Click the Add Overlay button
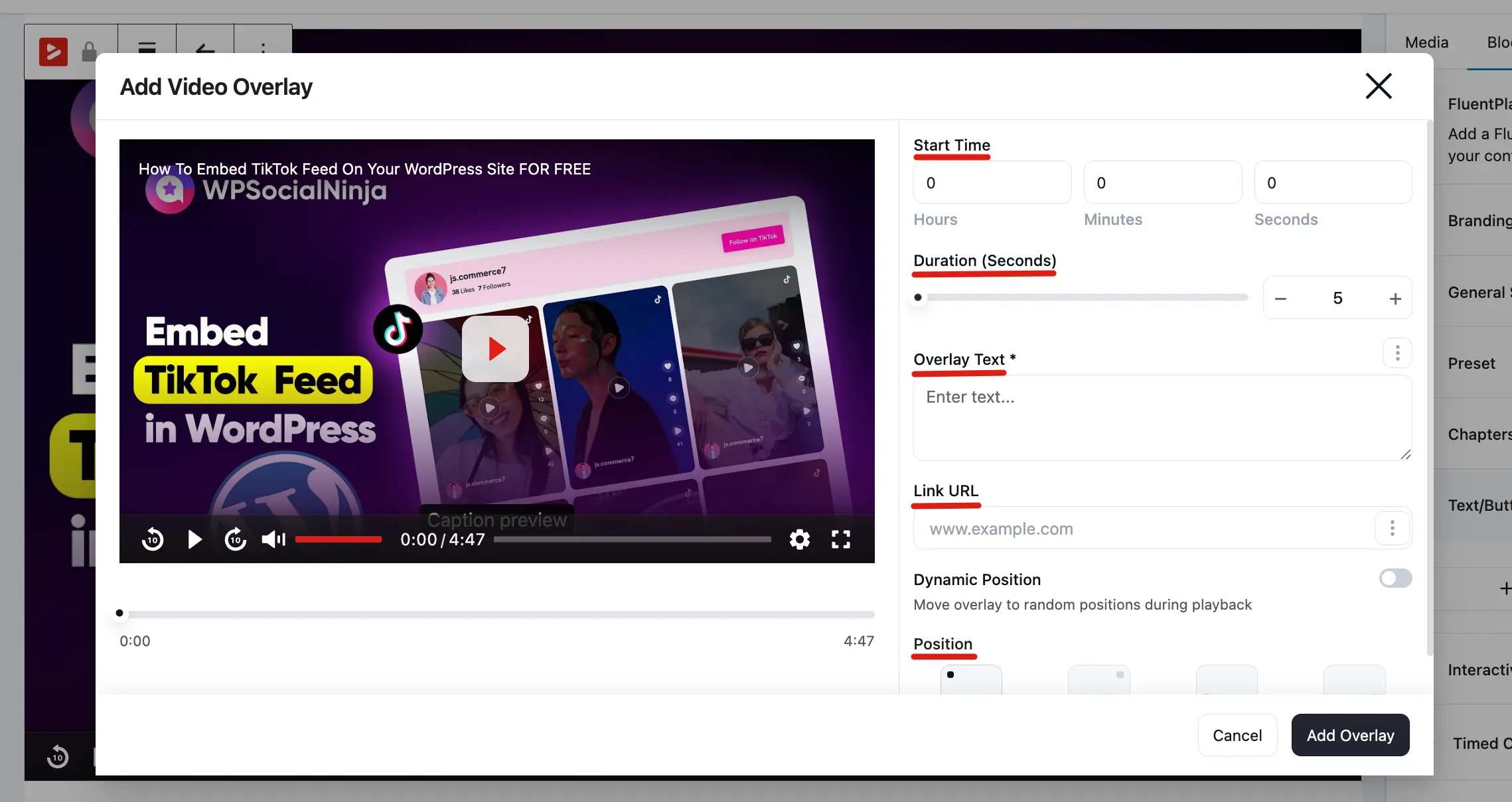 click(x=1350, y=735)
